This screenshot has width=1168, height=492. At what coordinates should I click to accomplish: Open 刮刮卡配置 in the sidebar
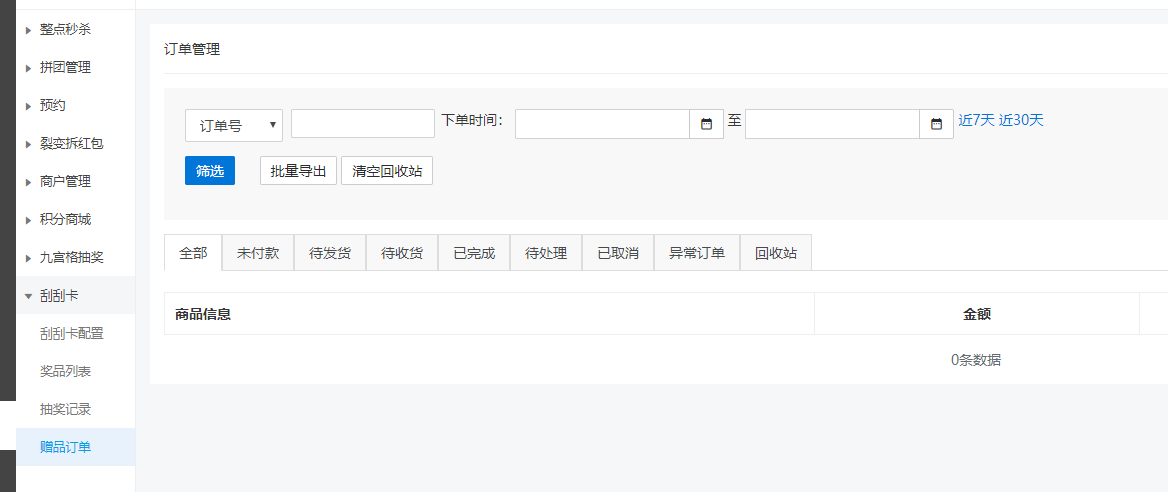(72, 333)
